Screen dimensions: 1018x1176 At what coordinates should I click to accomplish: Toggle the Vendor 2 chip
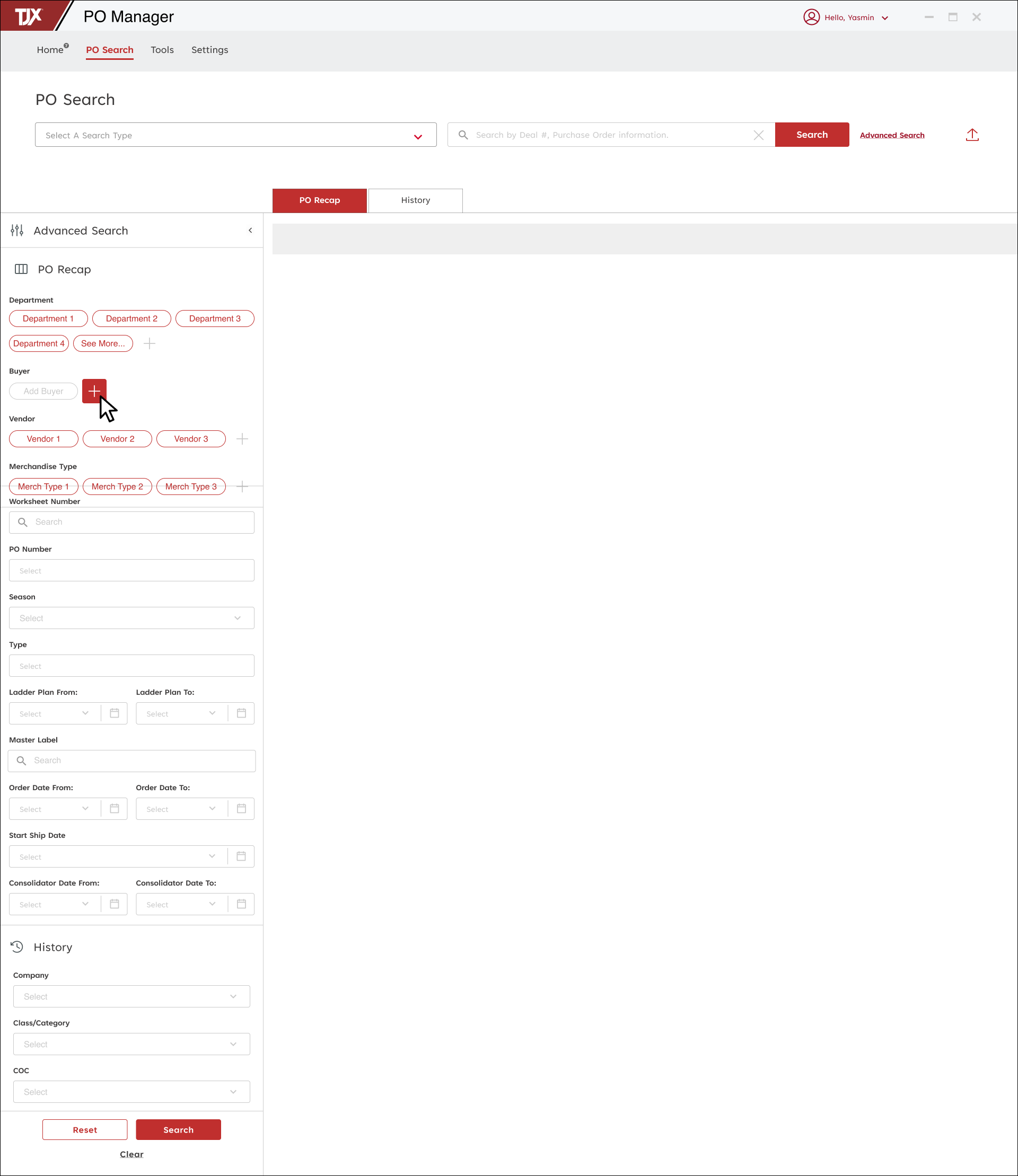click(x=118, y=439)
